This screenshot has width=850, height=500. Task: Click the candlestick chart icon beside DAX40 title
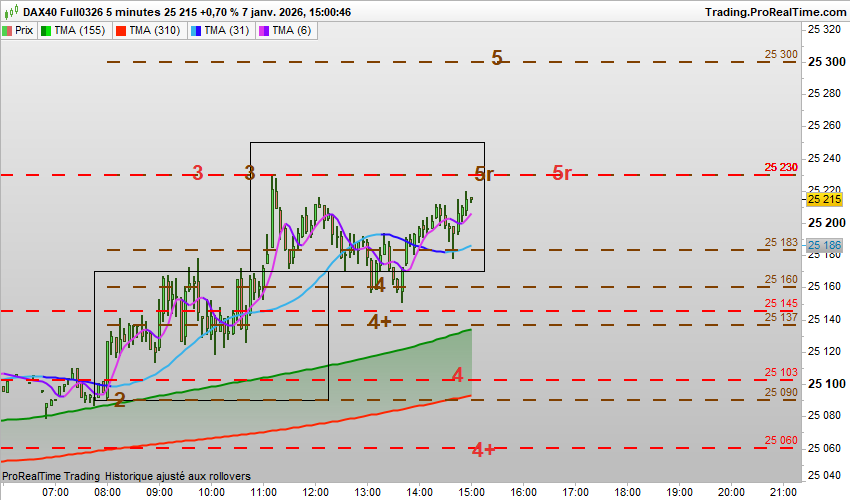(x=11, y=11)
